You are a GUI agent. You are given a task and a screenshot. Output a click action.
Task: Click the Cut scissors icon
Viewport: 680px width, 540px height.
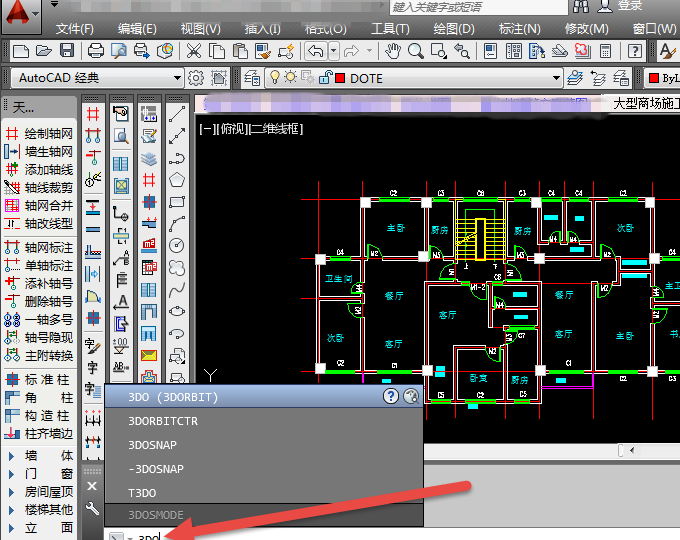tap(193, 51)
